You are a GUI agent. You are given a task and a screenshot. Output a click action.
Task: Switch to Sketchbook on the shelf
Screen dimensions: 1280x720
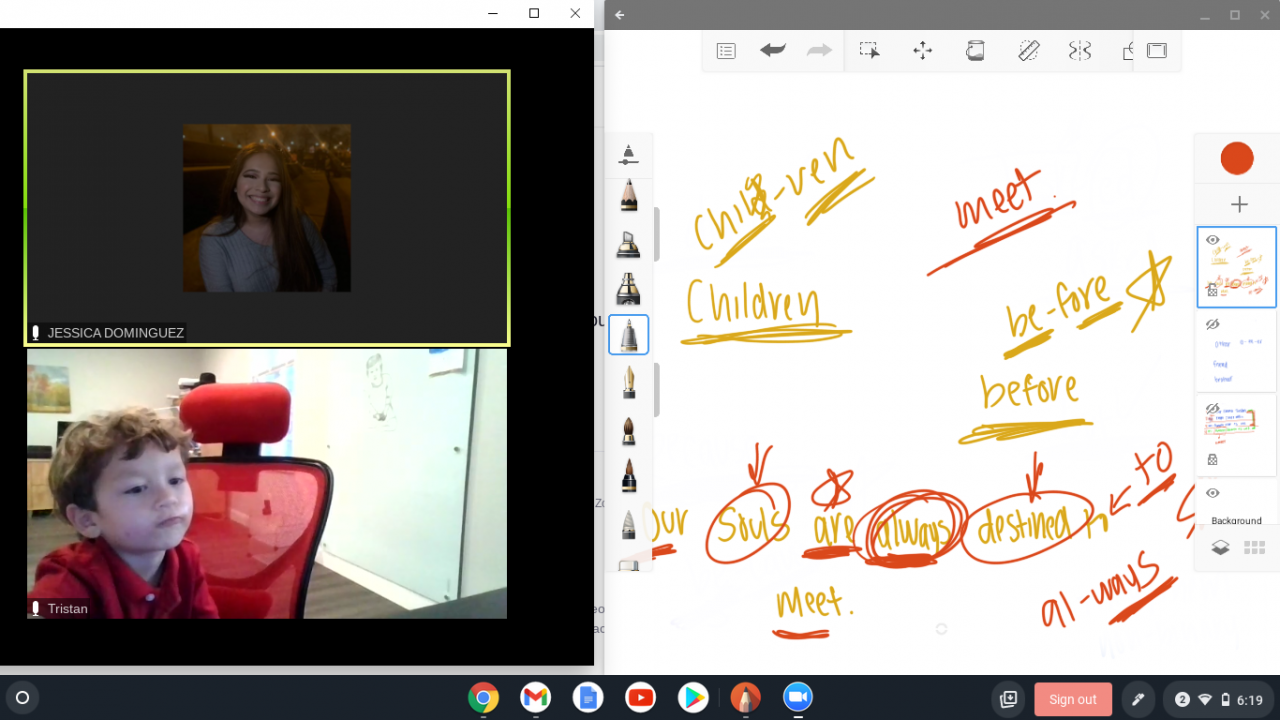pos(745,698)
